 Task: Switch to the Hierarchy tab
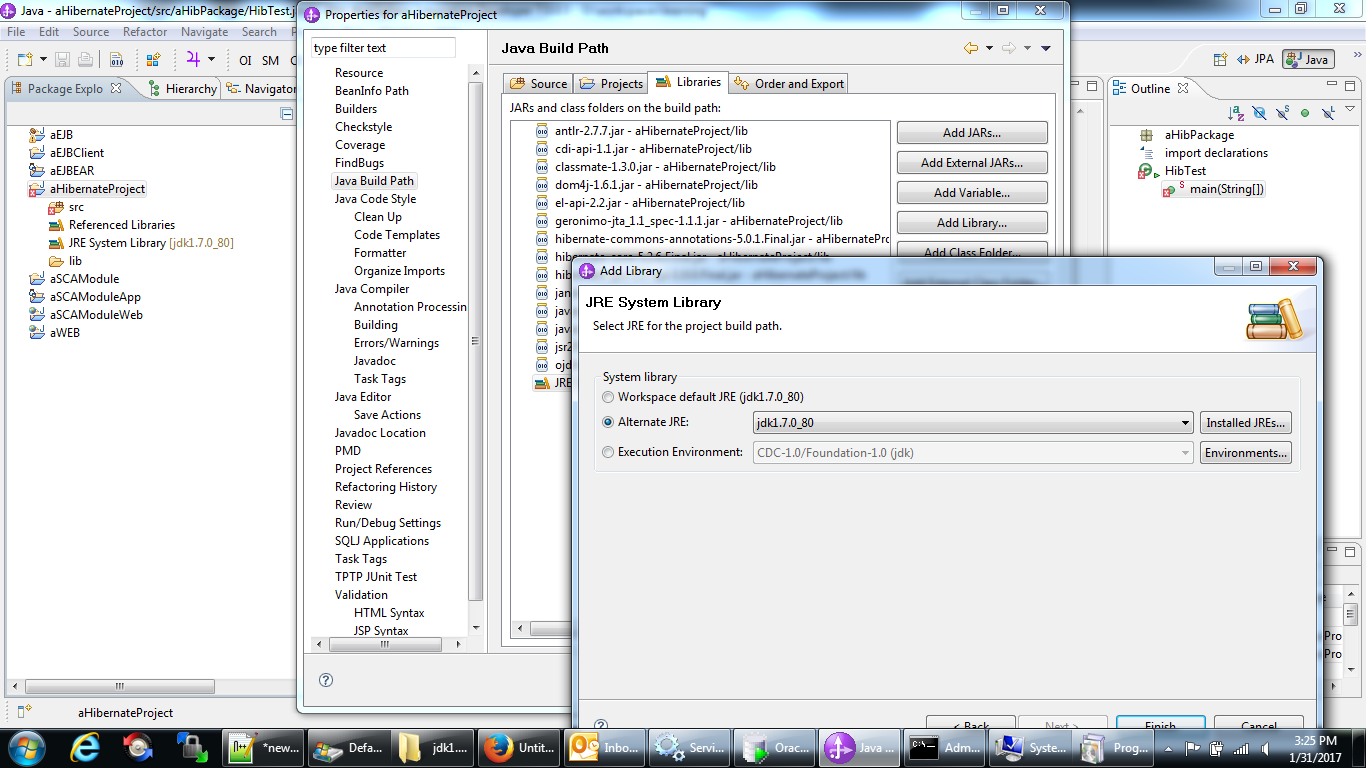pyautogui.click(x=183, y=88)
